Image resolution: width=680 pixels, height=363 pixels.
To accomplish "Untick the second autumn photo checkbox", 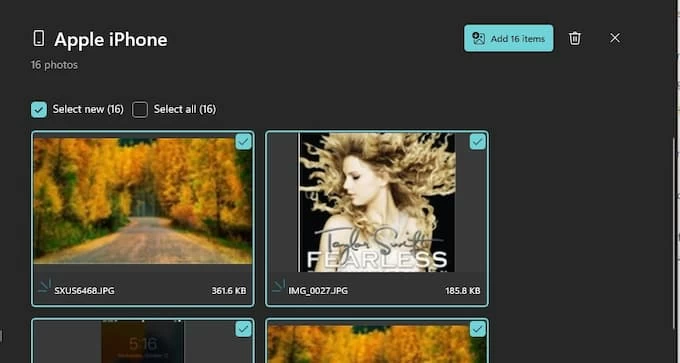I will pos(477,329).
